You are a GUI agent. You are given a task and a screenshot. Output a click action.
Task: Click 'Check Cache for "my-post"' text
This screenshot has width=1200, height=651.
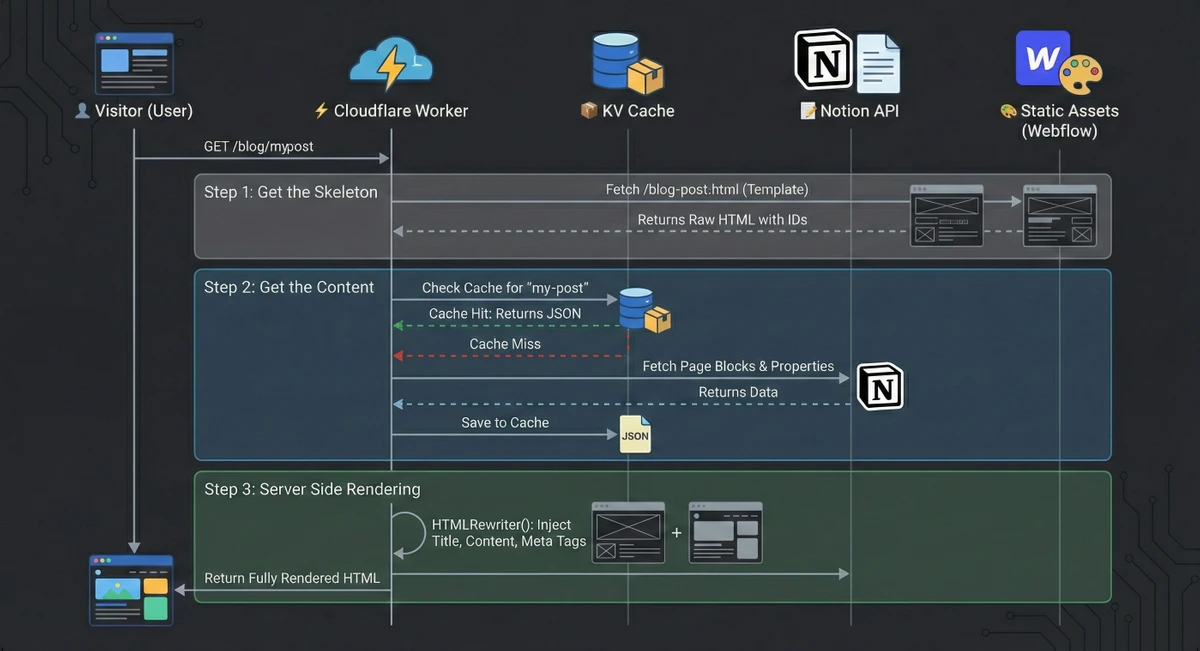[x=505, y=288]
